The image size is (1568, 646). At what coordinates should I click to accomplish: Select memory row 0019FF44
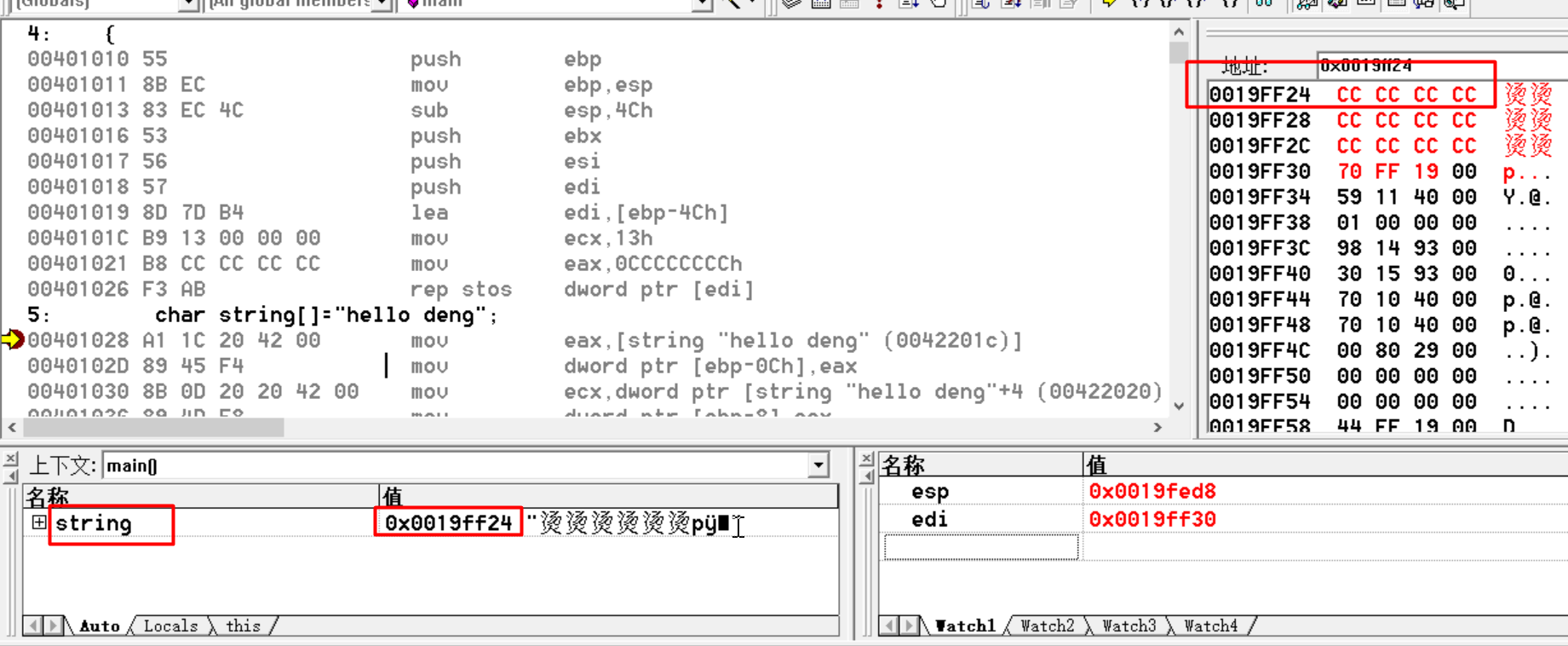[1380, 299]
